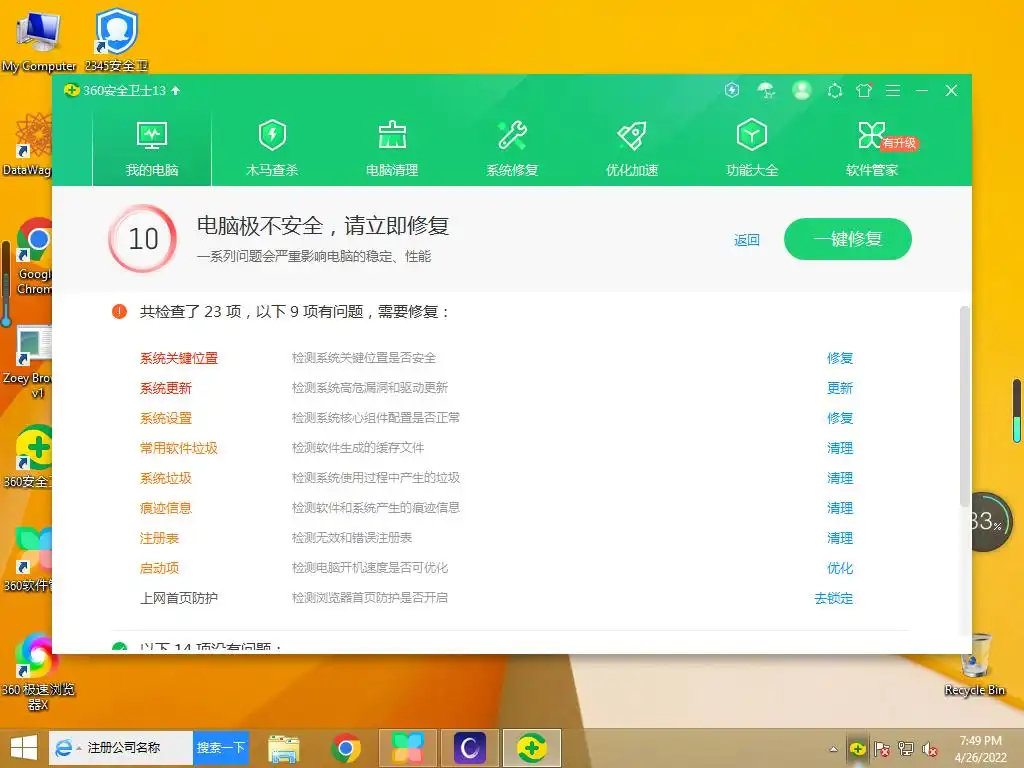The height and width of the screenshot is (768, 1024).
Task: Open the clock showing 7:49 PM
Action: [981, 749]
